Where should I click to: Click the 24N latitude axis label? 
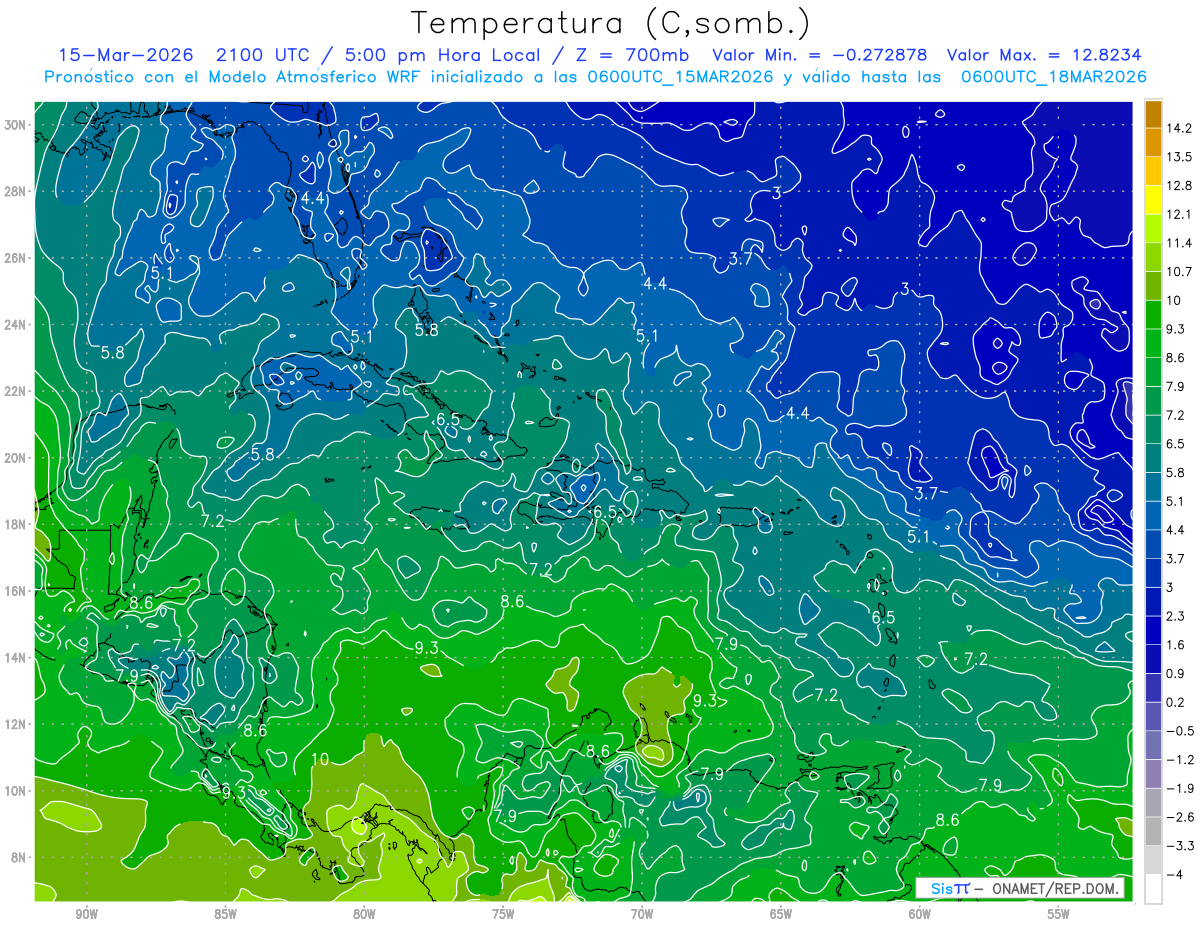point(16,325)
